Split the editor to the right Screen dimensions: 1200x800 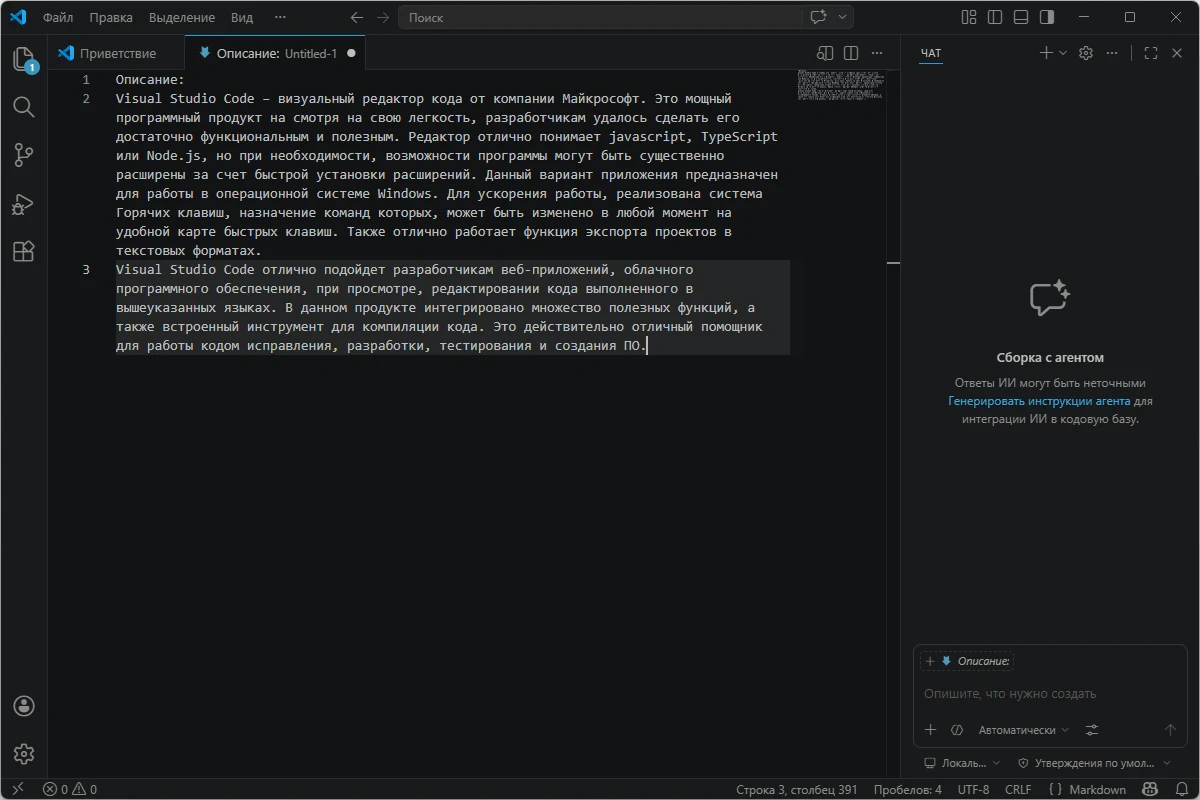pos(851,53)
